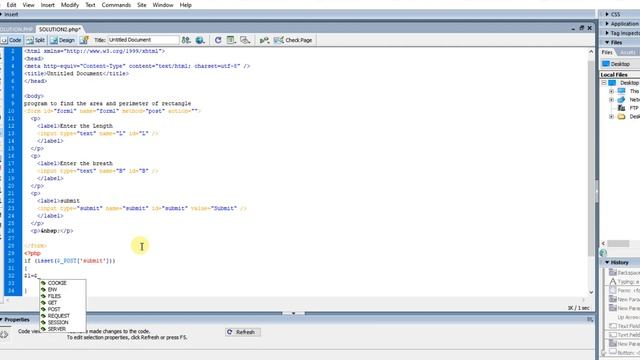Choose COOKIE from the code hints list

coord(62,283)
